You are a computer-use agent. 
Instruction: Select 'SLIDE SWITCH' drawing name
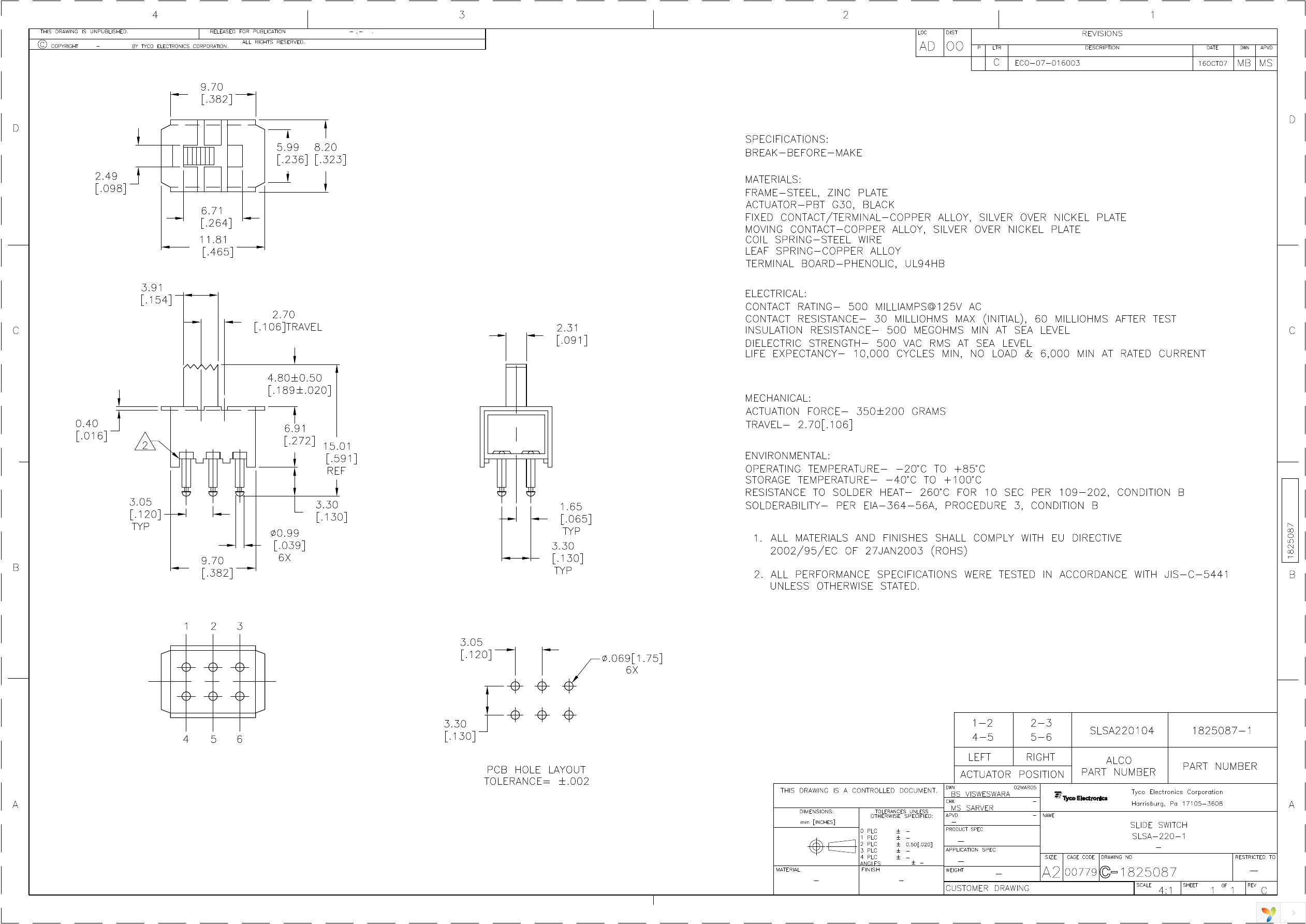pyautogui.click(x=1158, y=825)
